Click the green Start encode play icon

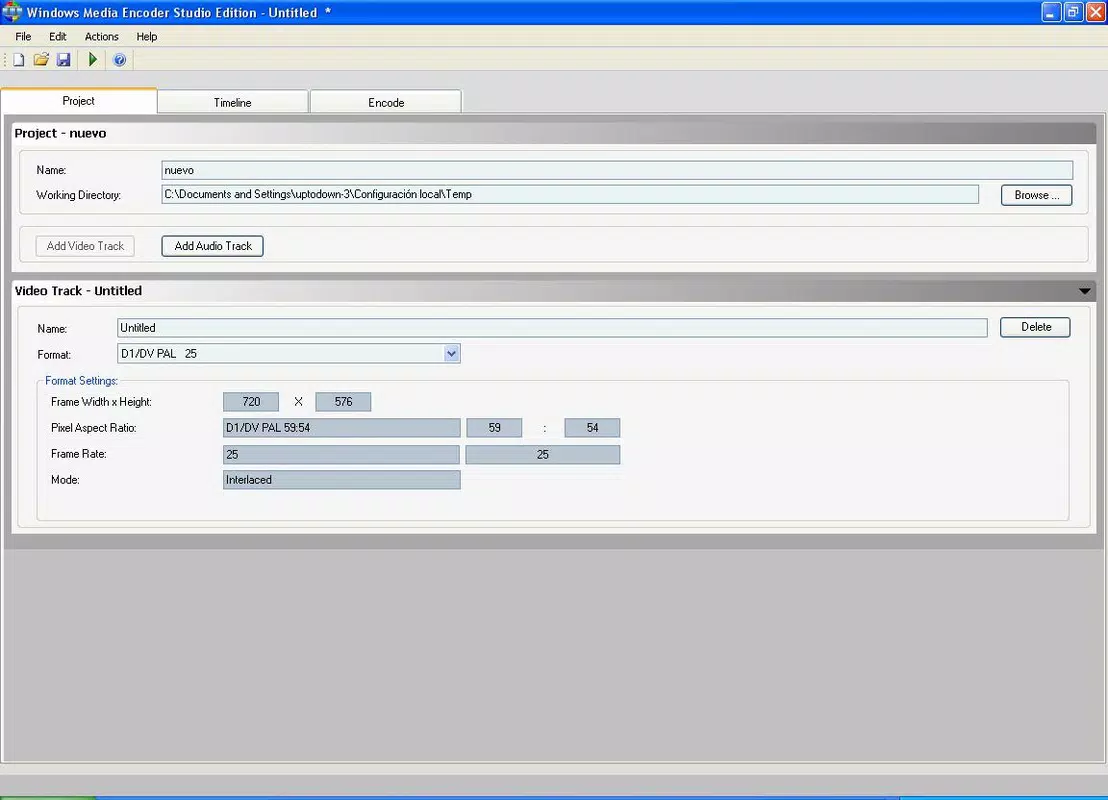point(93,60)
